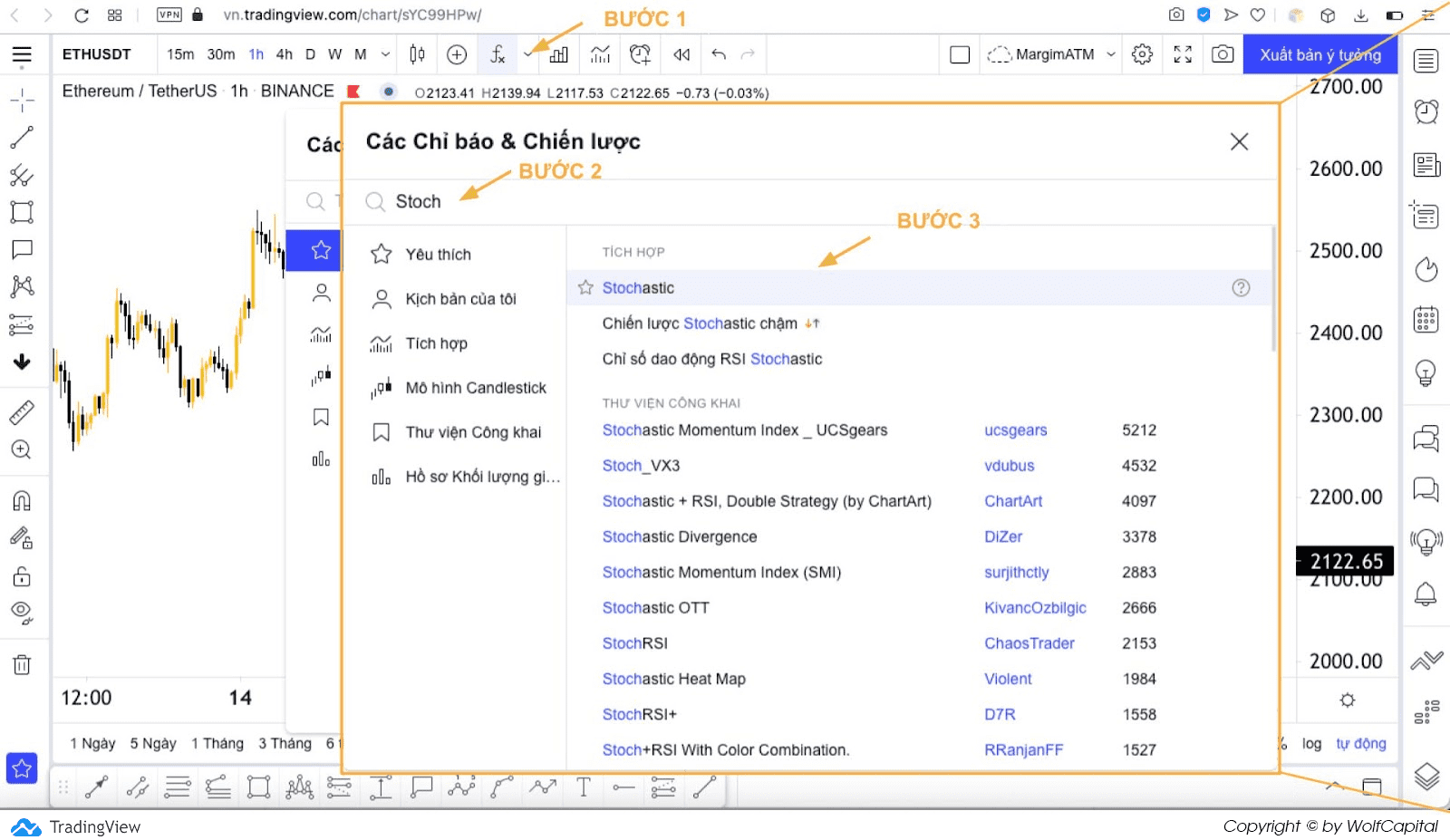Undo last chart action

[x=719, y=54]
